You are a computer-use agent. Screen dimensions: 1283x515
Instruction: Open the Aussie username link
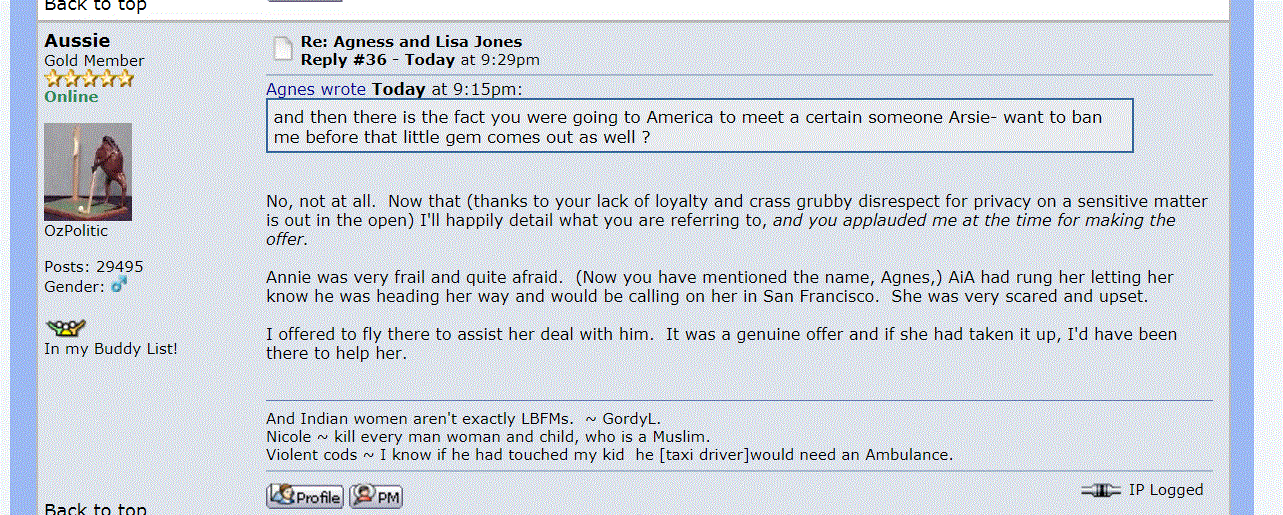pos(77,41)
